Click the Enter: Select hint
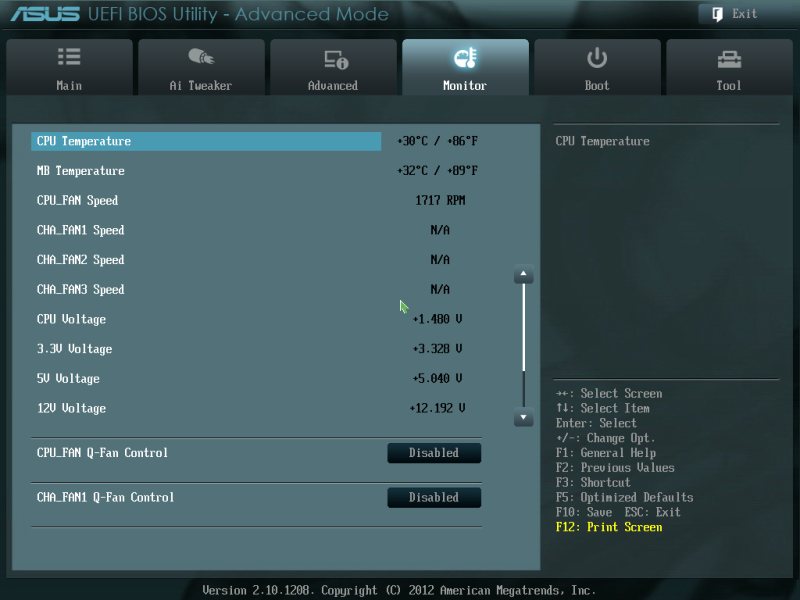 pyautogui.click(x=596, y=423)
